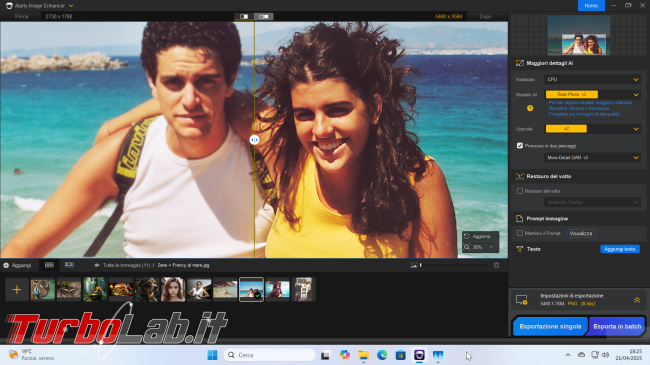
Task: Show hidden system tray icons chevron
Action: 568,355
